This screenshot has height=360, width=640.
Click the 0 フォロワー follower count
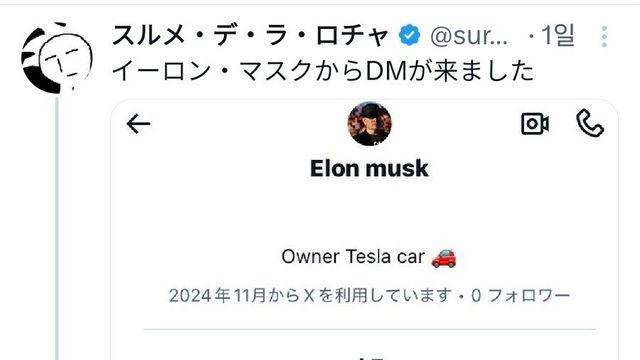tap(520, 296)
